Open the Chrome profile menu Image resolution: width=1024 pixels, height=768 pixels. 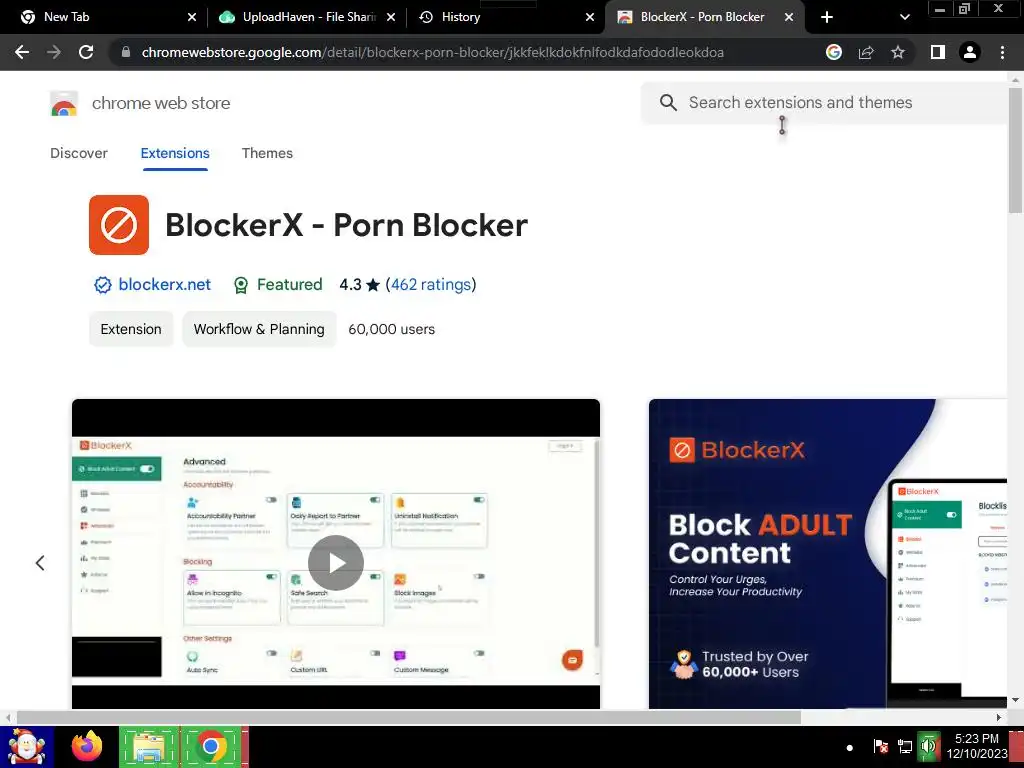[970, 52]
